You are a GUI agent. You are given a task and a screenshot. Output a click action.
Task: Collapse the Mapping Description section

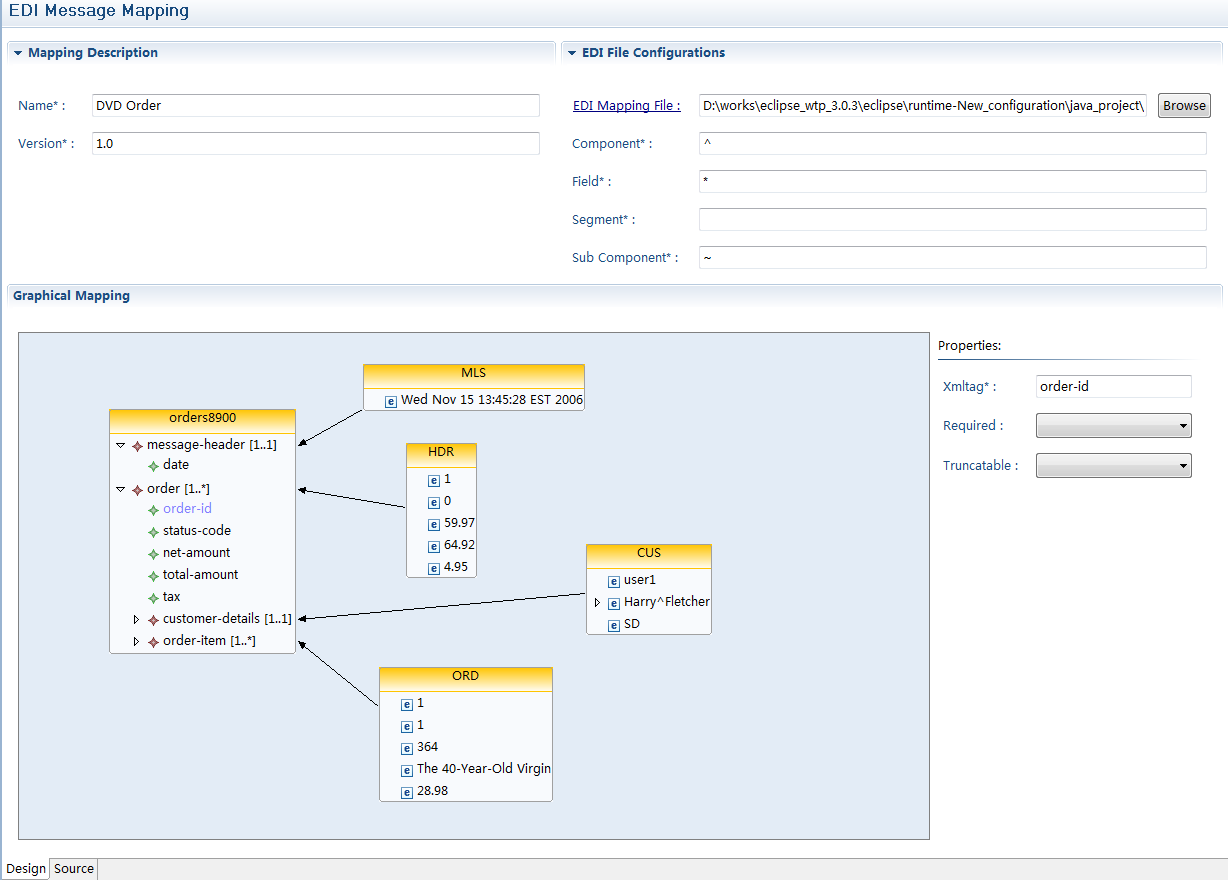tap(18, 53)
